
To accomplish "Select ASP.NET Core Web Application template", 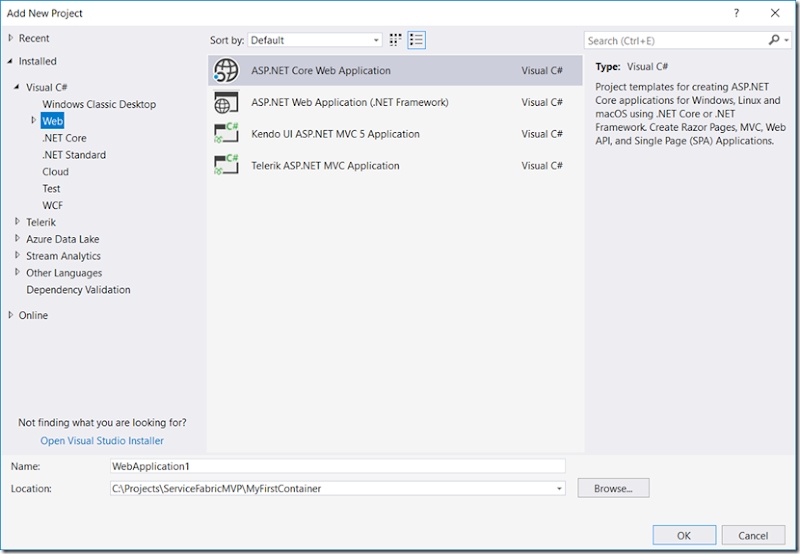I will 395,70.
